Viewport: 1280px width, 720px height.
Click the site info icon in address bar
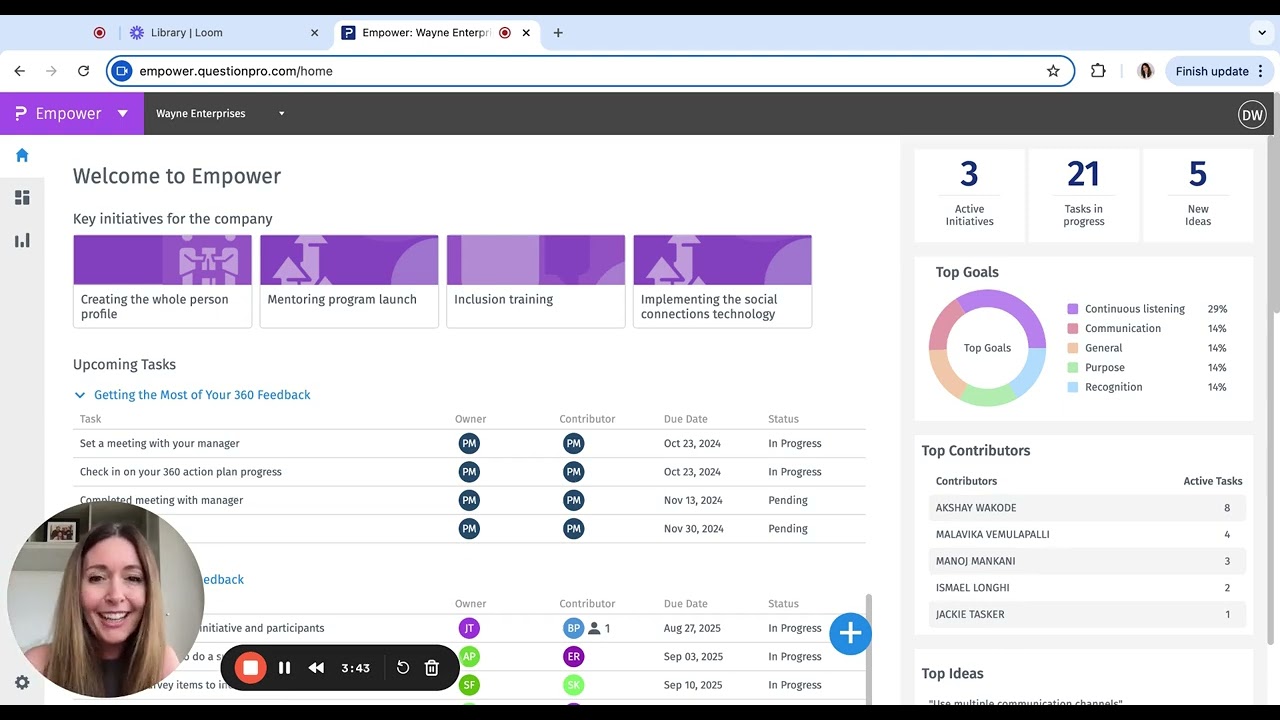coord(122,71)
